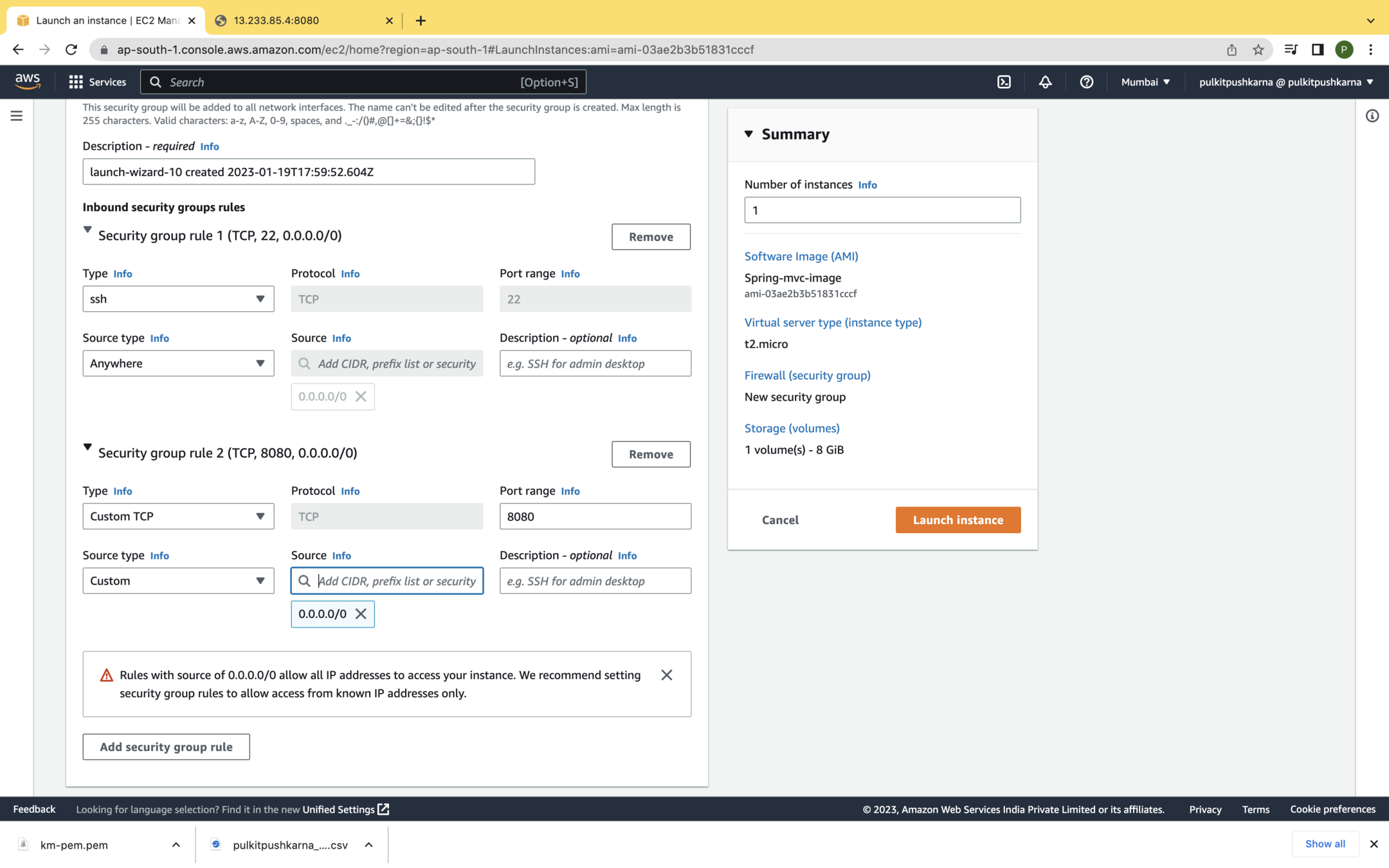
Task: Collapse Security group rule 1 section
Action: point(87,230)
